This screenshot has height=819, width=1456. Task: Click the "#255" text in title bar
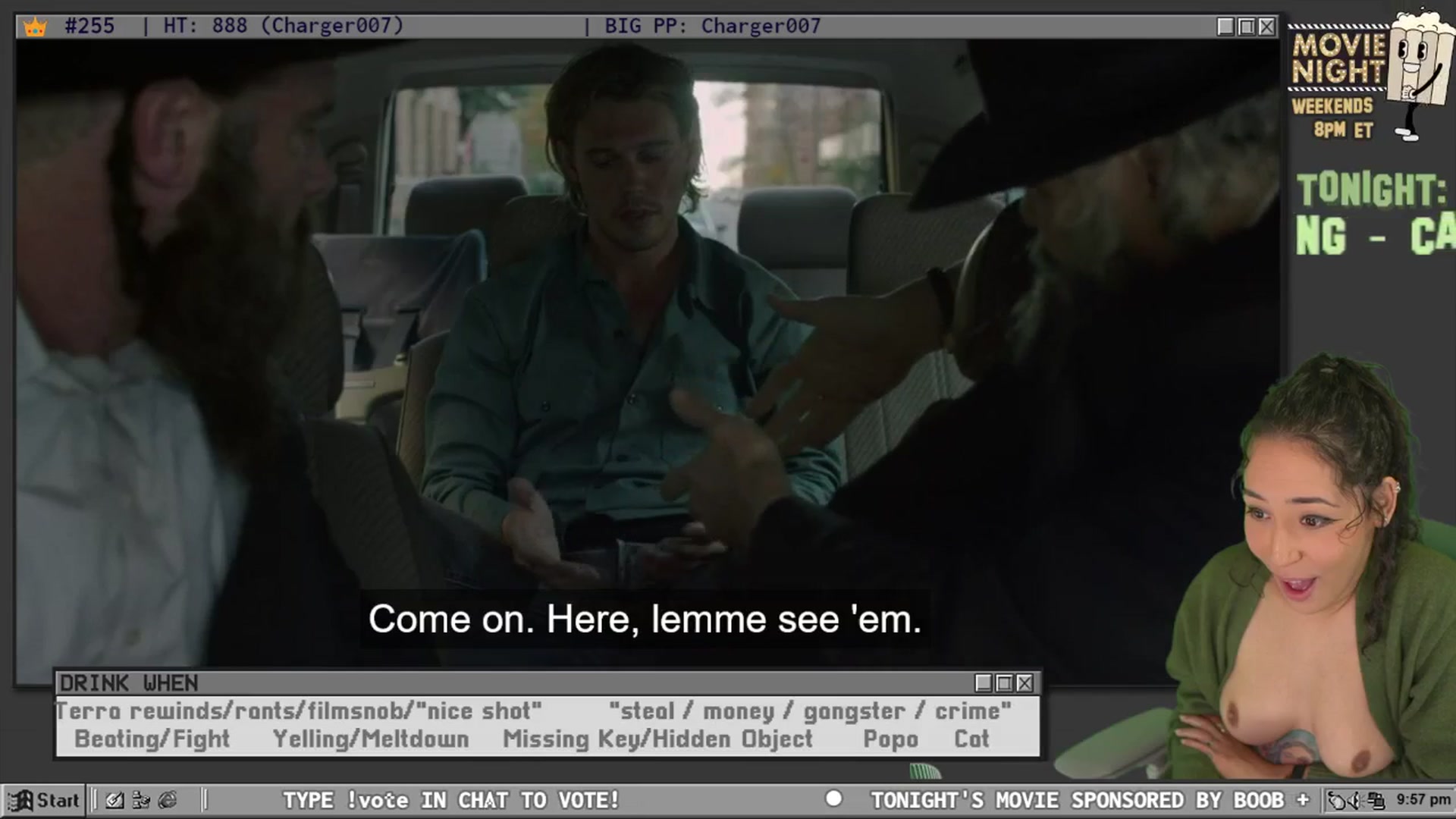tap(89, 26)
